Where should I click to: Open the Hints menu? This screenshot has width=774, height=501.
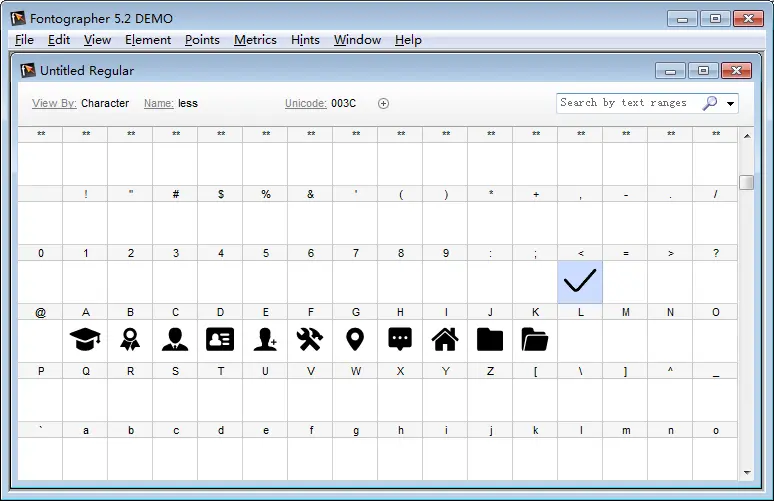click(x=305, y=40)
